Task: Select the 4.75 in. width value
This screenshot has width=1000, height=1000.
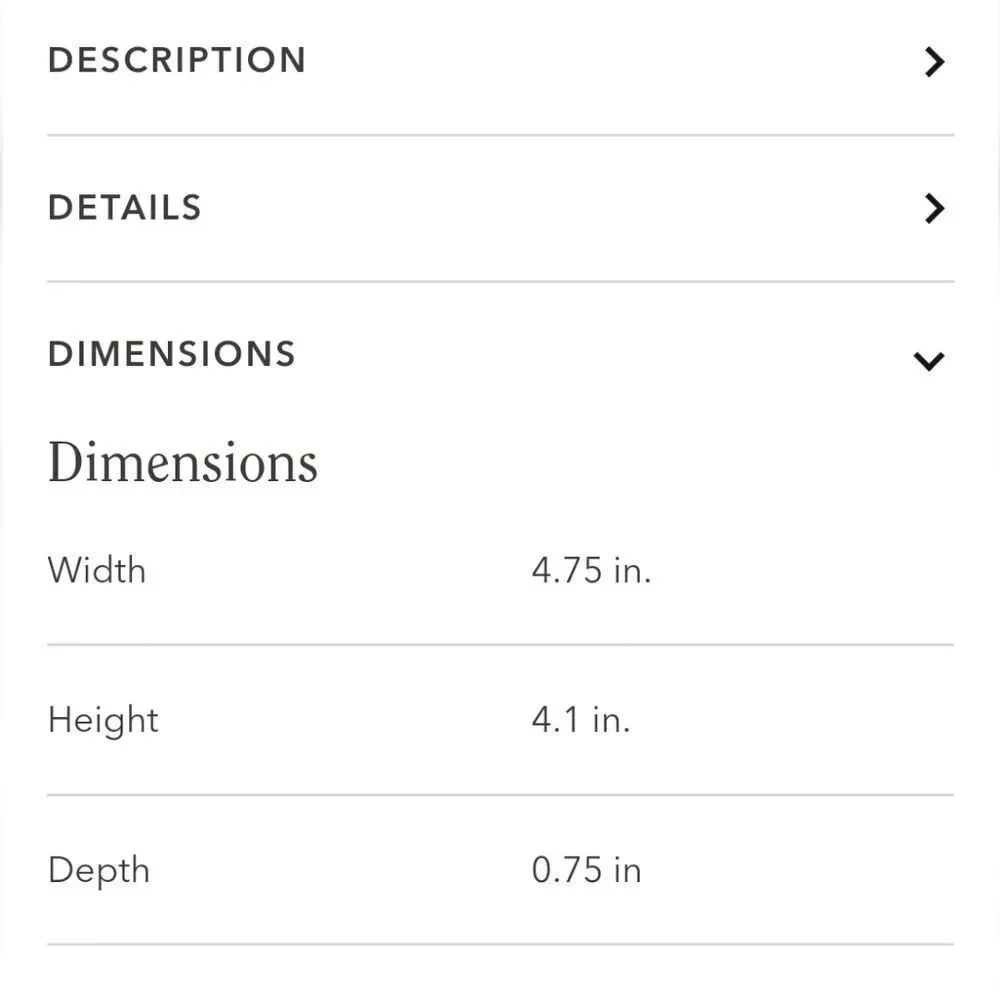Action: (592, 570)
